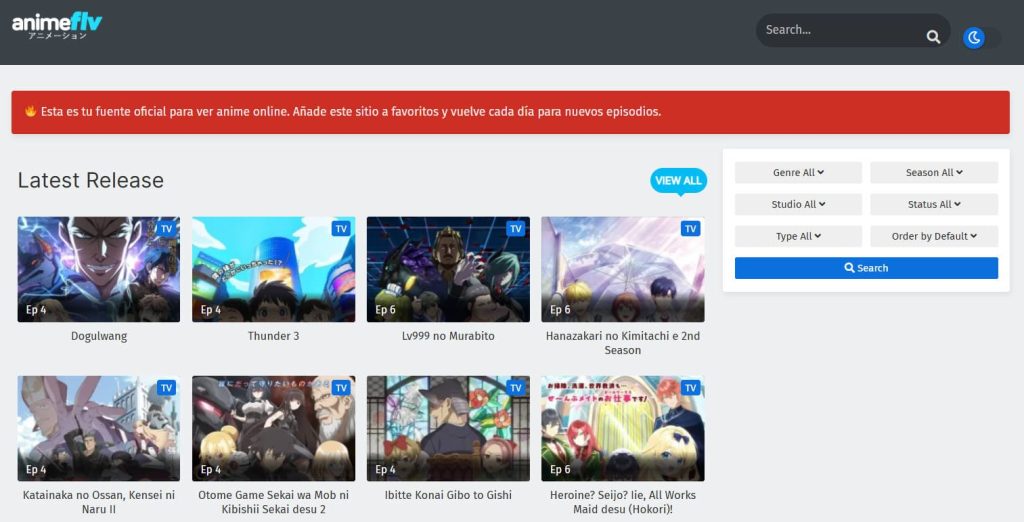Open Hanazakari no Kimitachi e thumbnail
1024x522 pixels.
coord(623,269)
